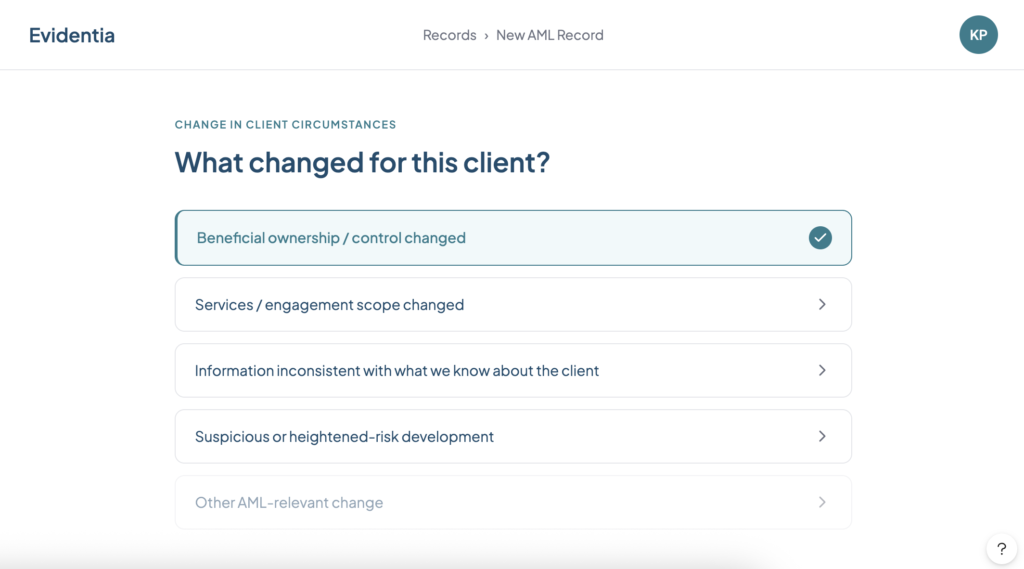Click chevron on Suspicious or heightened-risk row
Image resolution: width=1024 pixels, height=569 pixels.
(x=822, y=436)
